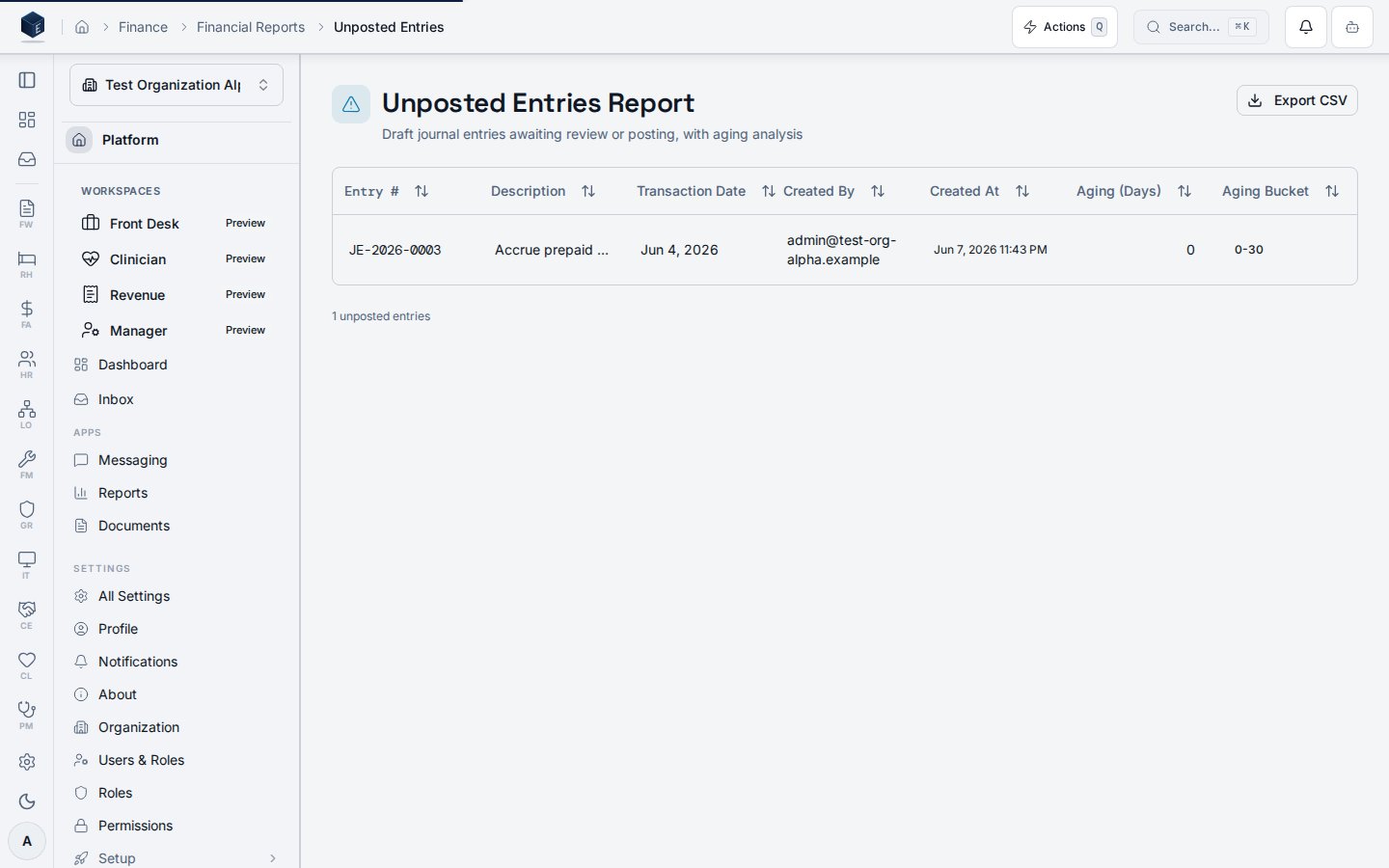Click the Jun 7, 2026 11:43 PM cell
Image resolution: width=1389 pixels, height=868 pixels.
[991, 250]
